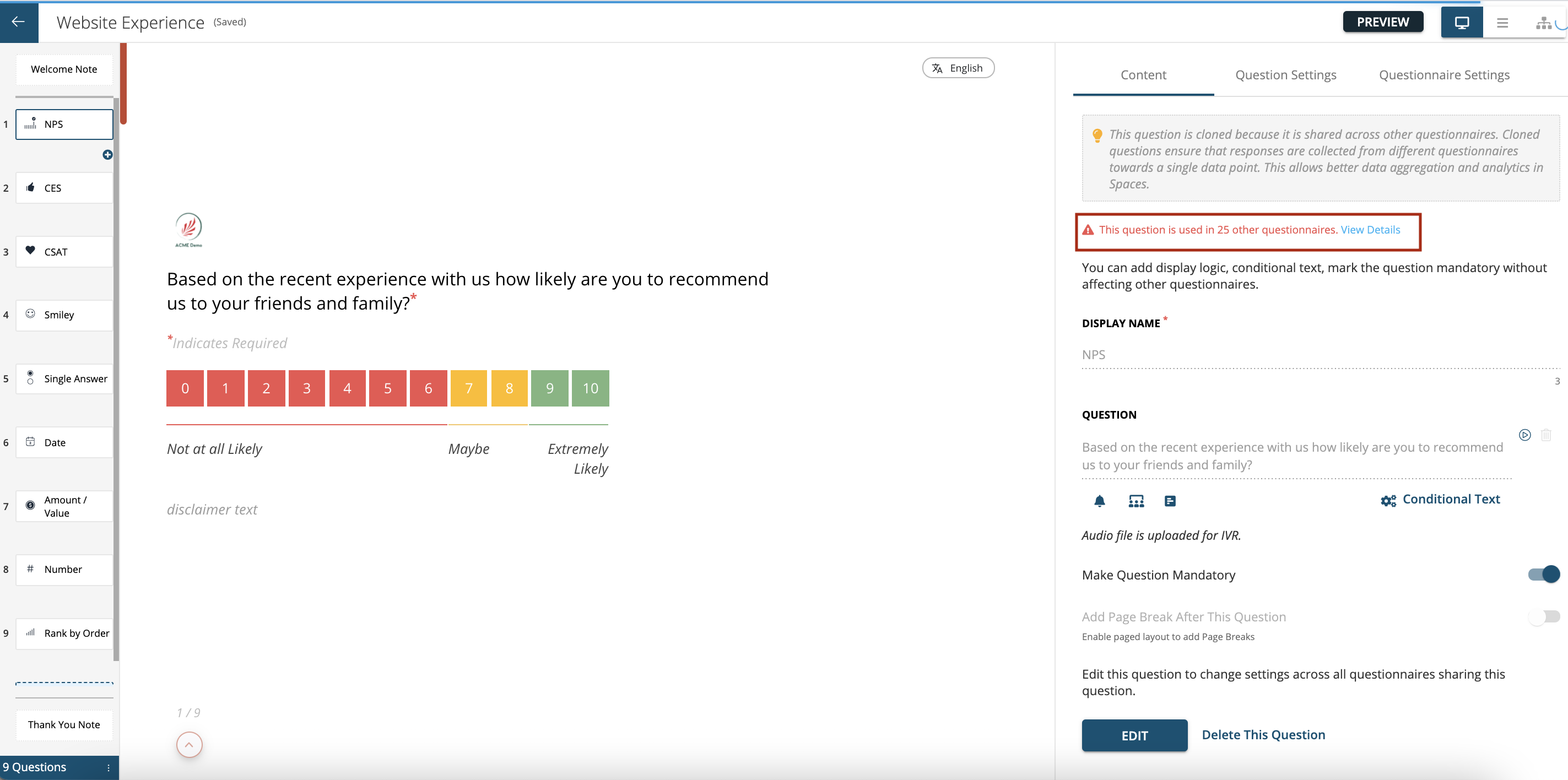Switch to the Question Settings tab
This screenshot has height=780, width=1568.
[x=1286, y=75]
